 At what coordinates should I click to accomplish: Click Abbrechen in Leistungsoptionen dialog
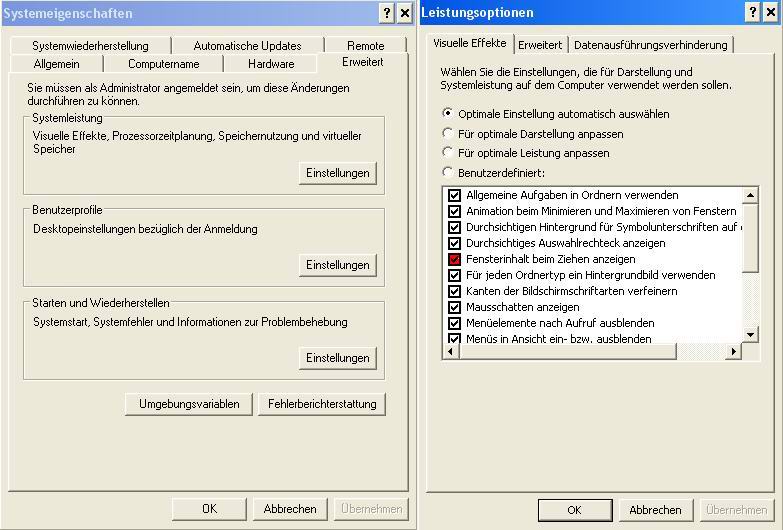point(655,509)
